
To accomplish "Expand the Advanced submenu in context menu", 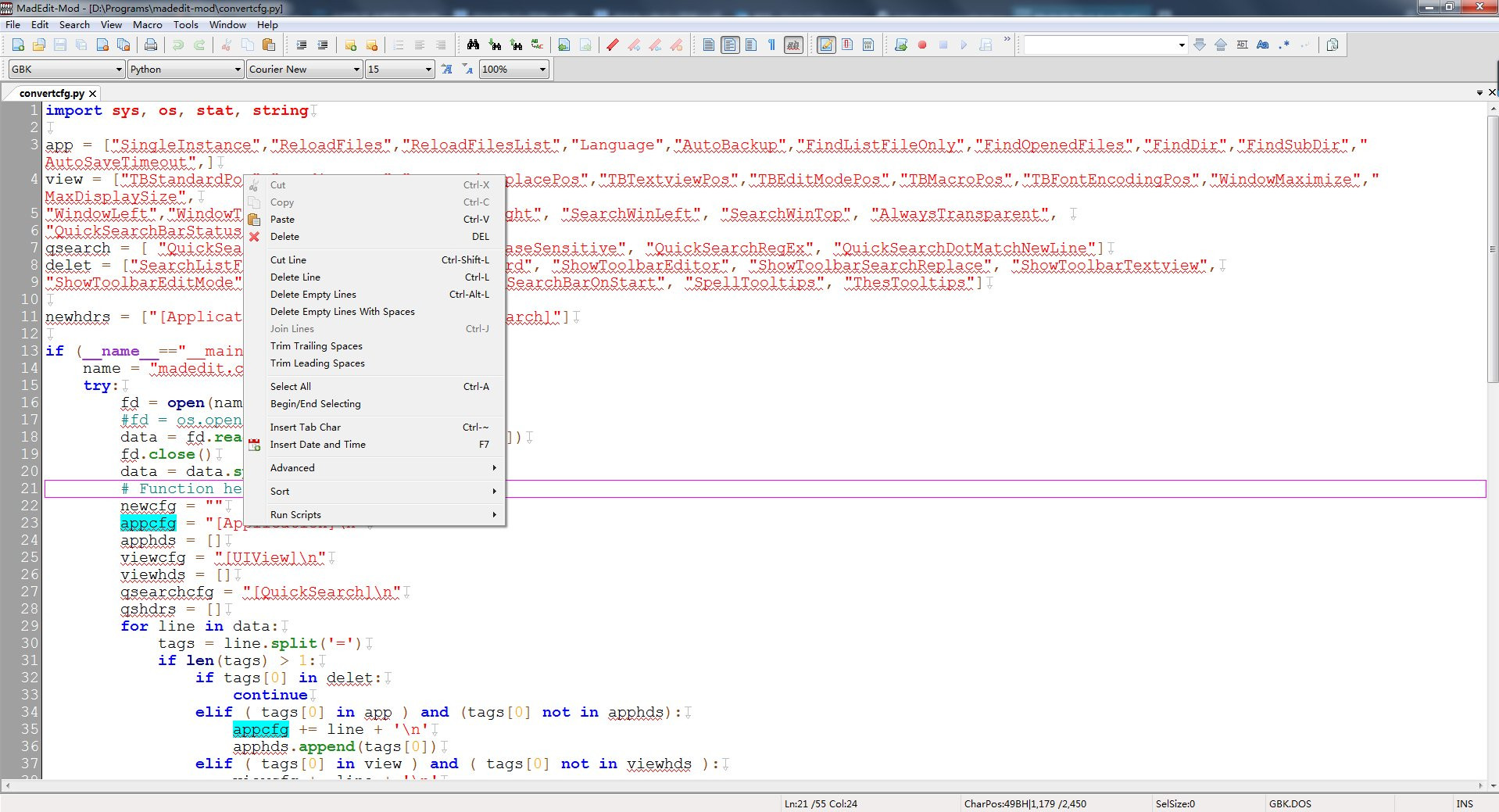I will pos(375,468).
